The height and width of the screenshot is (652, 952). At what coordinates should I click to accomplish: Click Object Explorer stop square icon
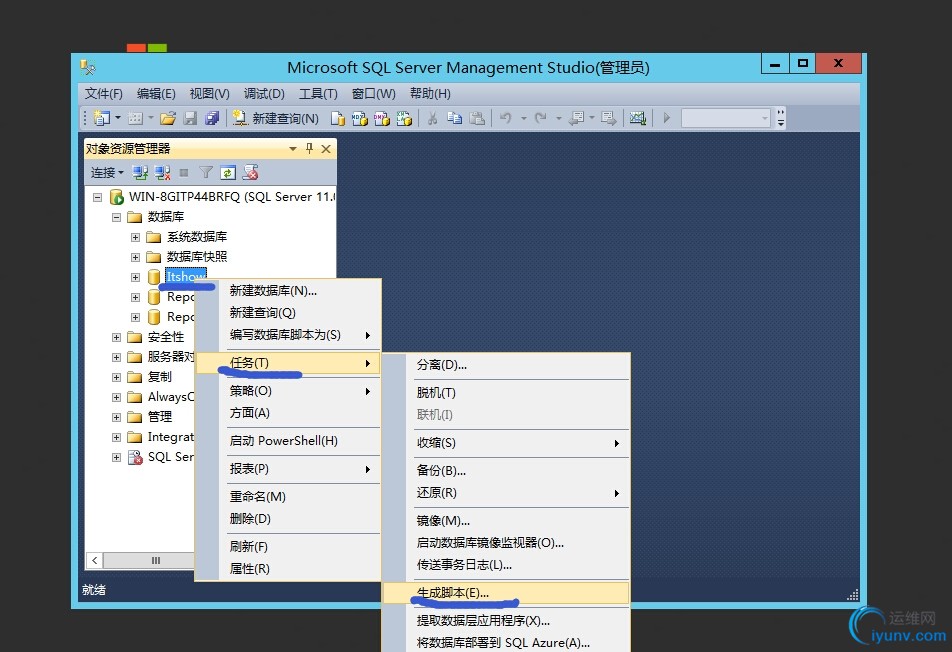coord(184,173)
